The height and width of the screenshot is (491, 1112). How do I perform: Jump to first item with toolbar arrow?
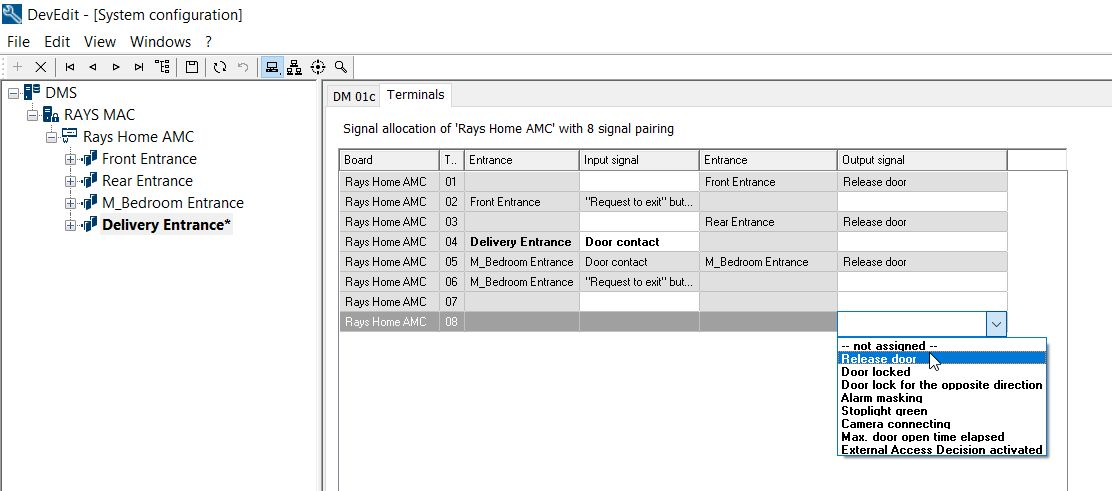pos(70,67)
